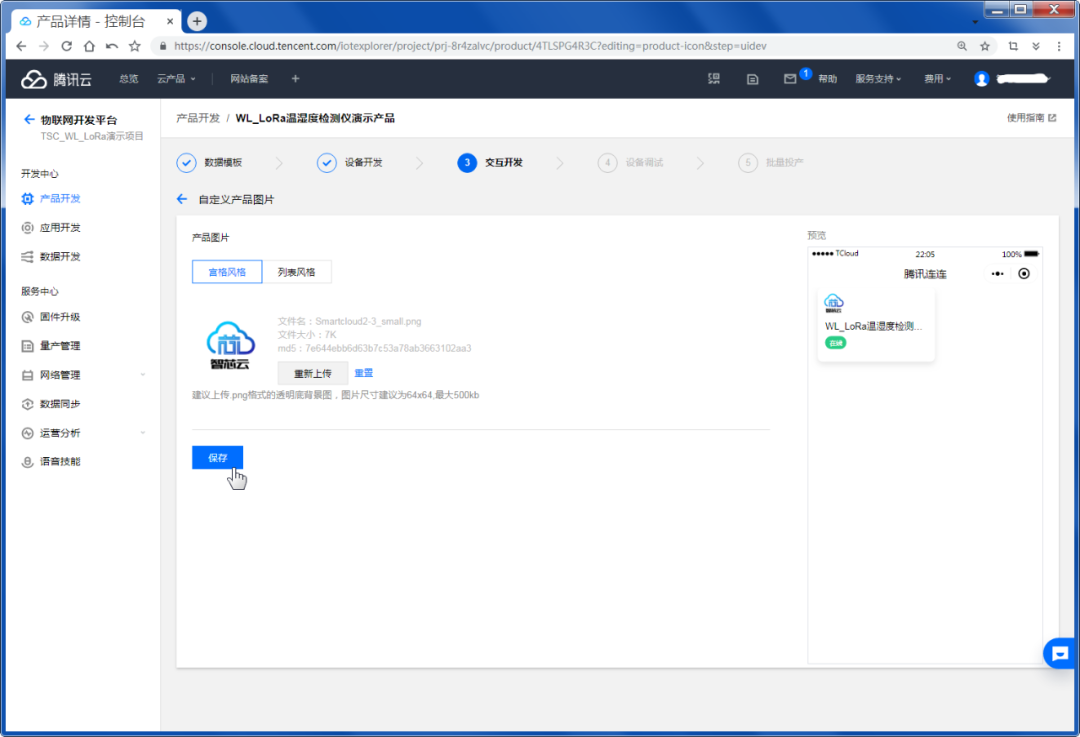Screen dimensions: 1080x737
Task: Click back arrow beside 物联网开发平台
Action: (x=29, y=119)
